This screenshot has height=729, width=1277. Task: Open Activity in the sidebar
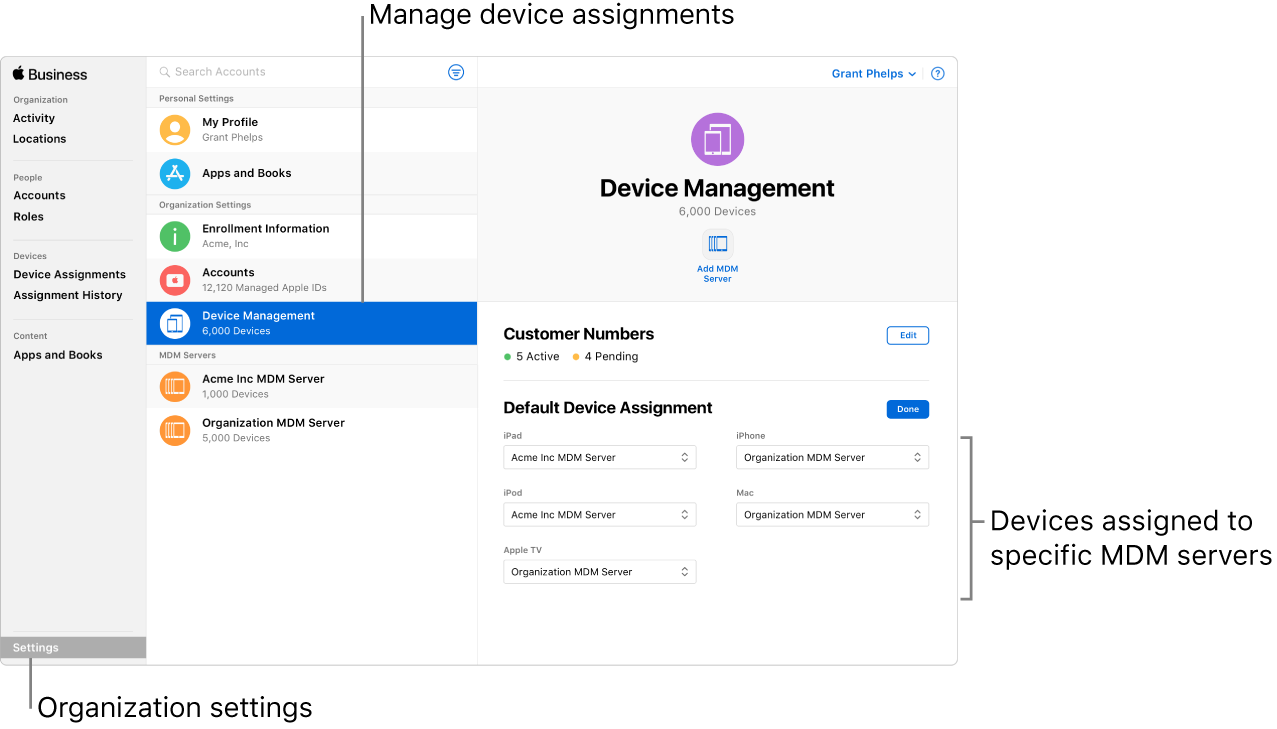click(x=34, y=118)
